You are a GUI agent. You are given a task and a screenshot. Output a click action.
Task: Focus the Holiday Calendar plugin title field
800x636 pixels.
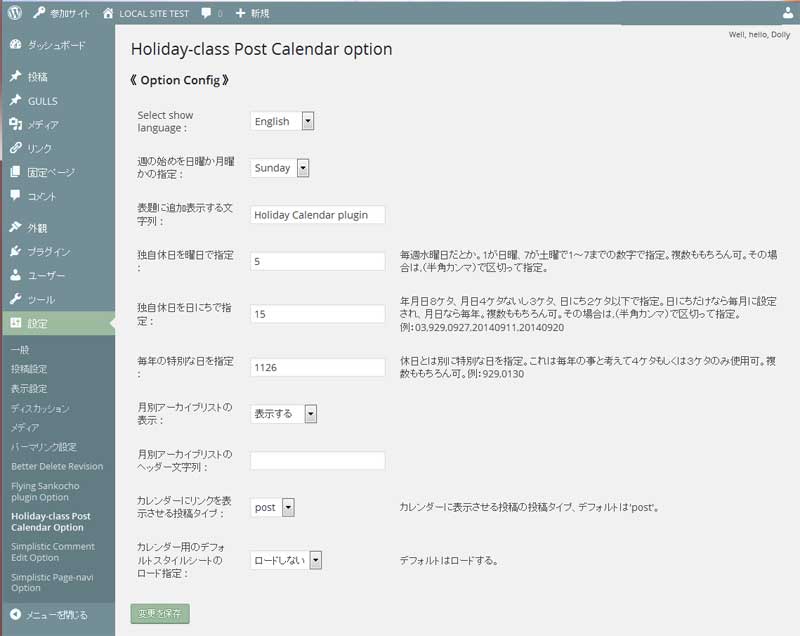(x=317, y=215)
